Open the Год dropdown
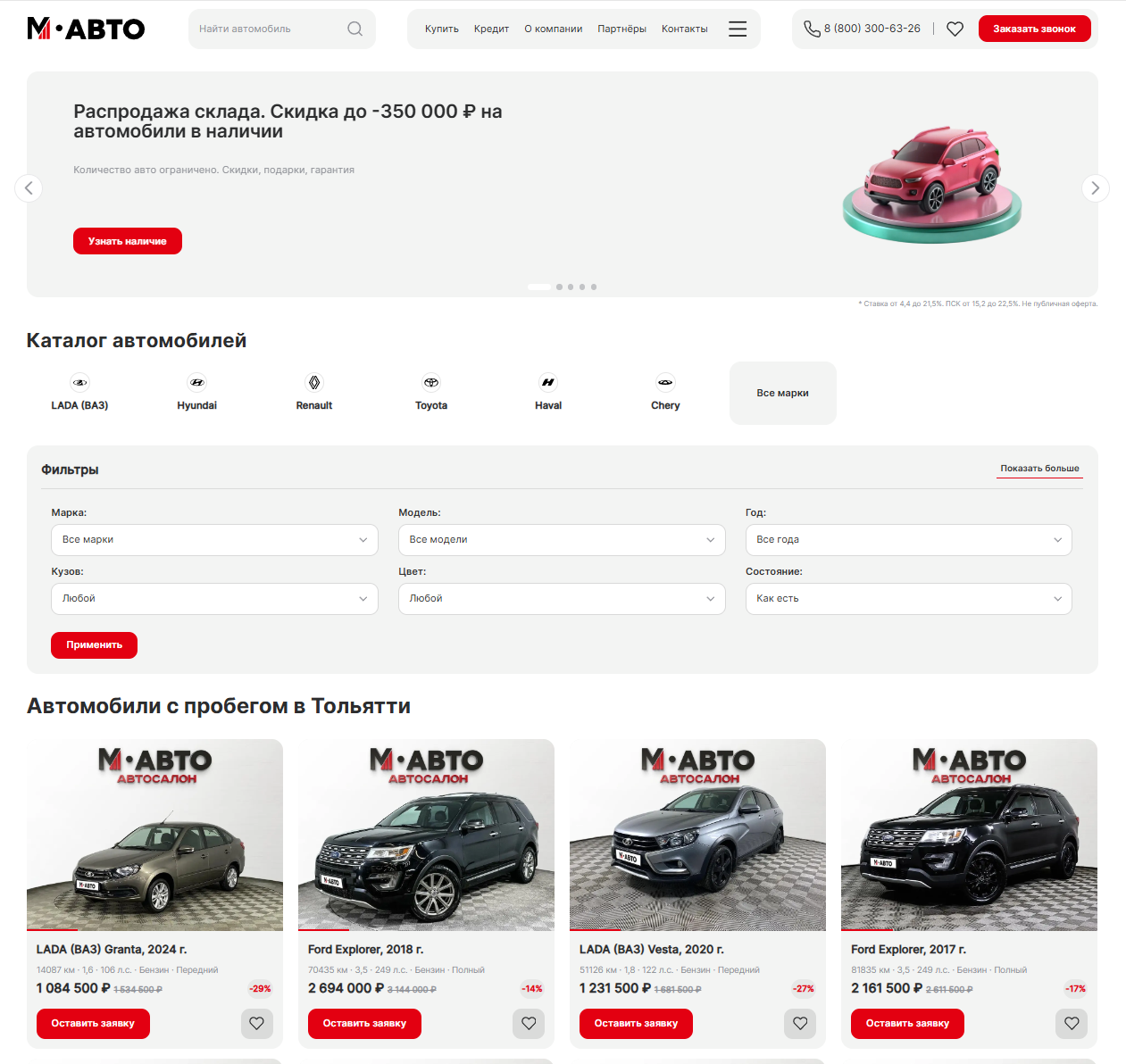Screen dimensions: 1126x1064 pyautogui.click(x=909, y=540)
